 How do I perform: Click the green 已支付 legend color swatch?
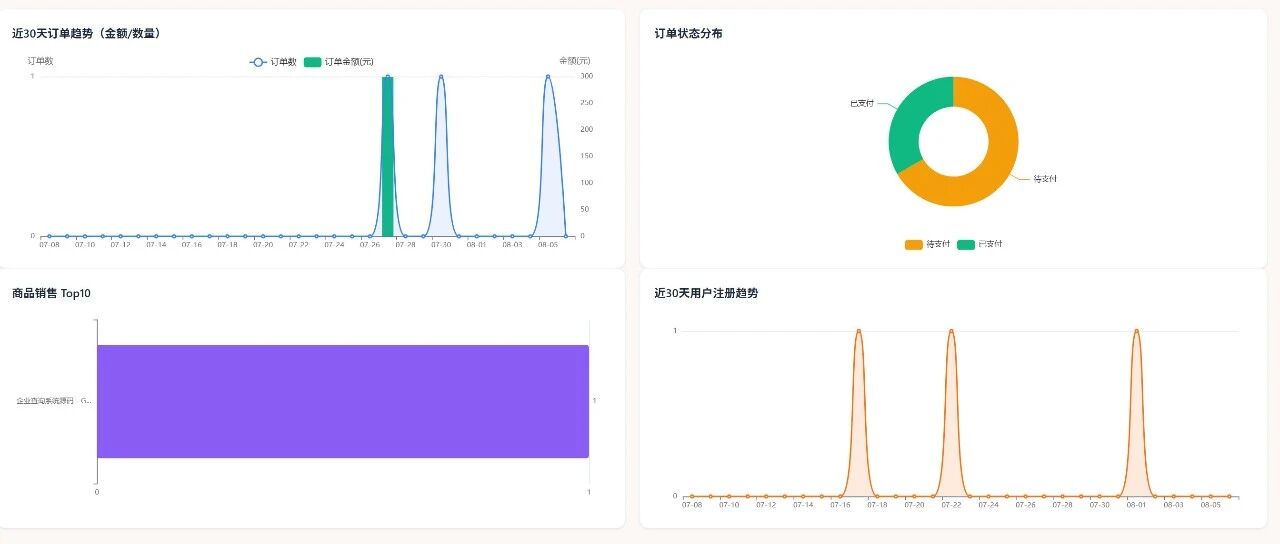(966, 244)
